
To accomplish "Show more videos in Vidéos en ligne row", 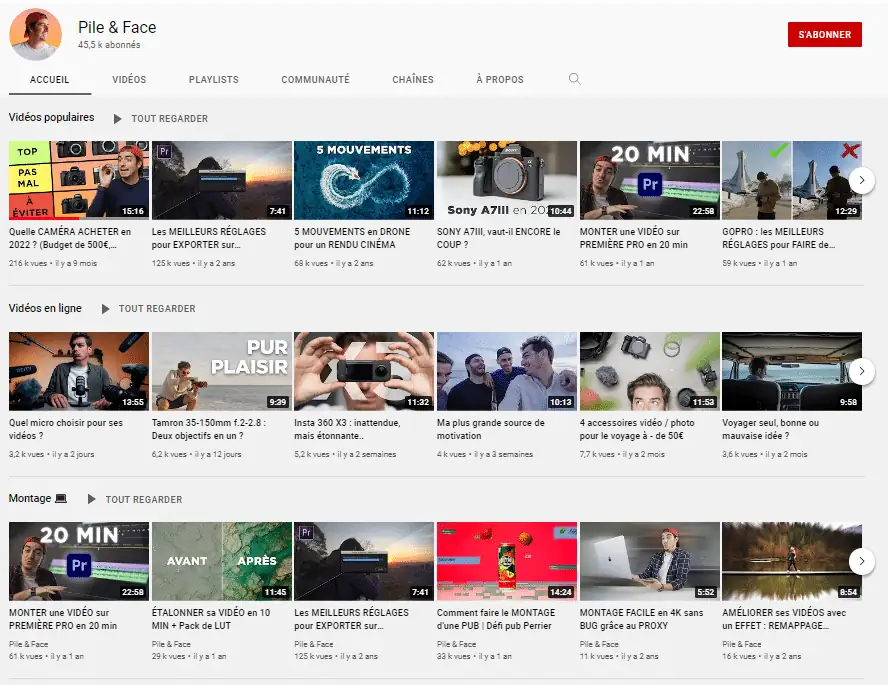I will (x=861, y=371).
